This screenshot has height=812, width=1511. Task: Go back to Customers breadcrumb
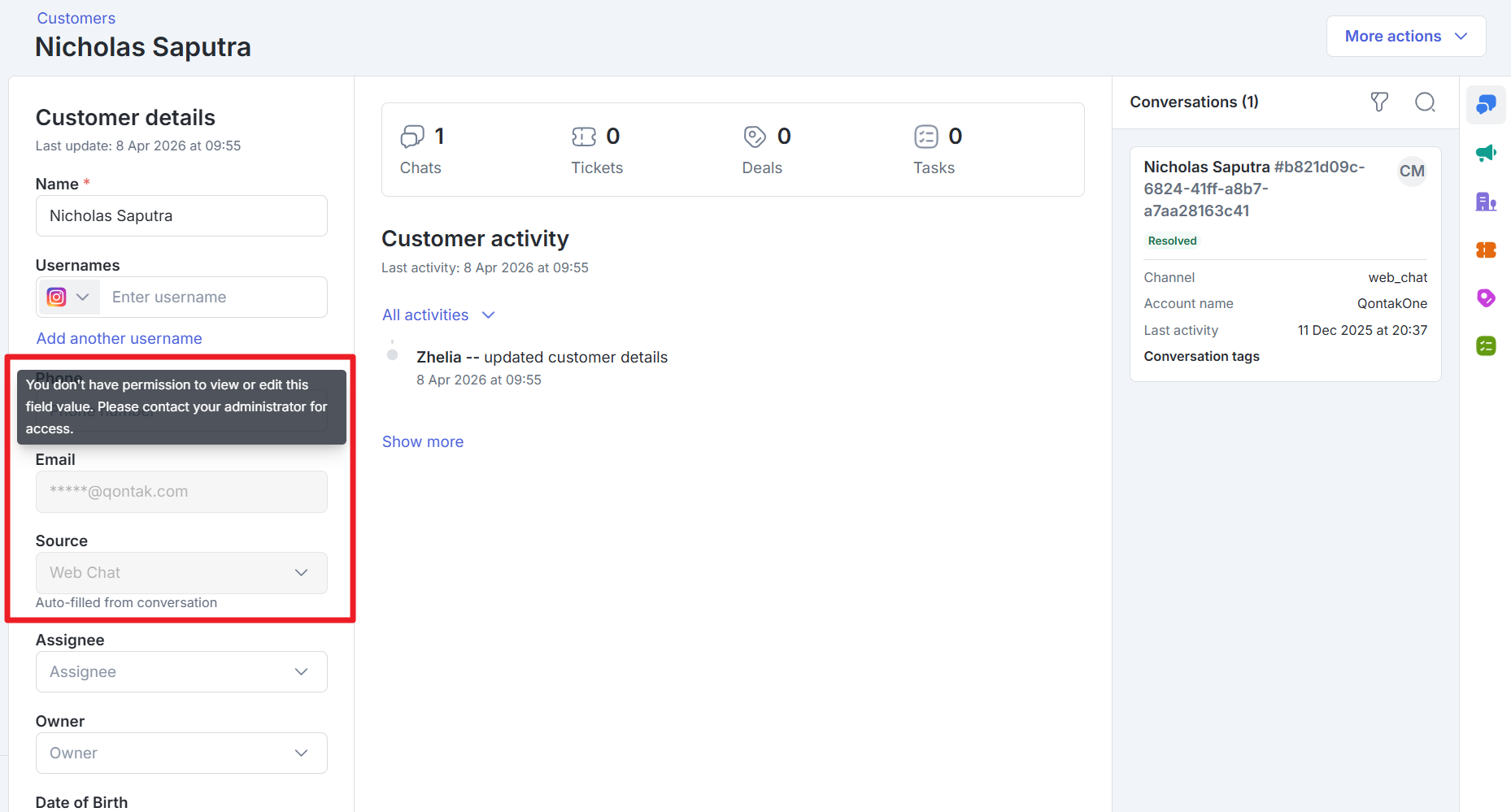[x=76, y=18]
